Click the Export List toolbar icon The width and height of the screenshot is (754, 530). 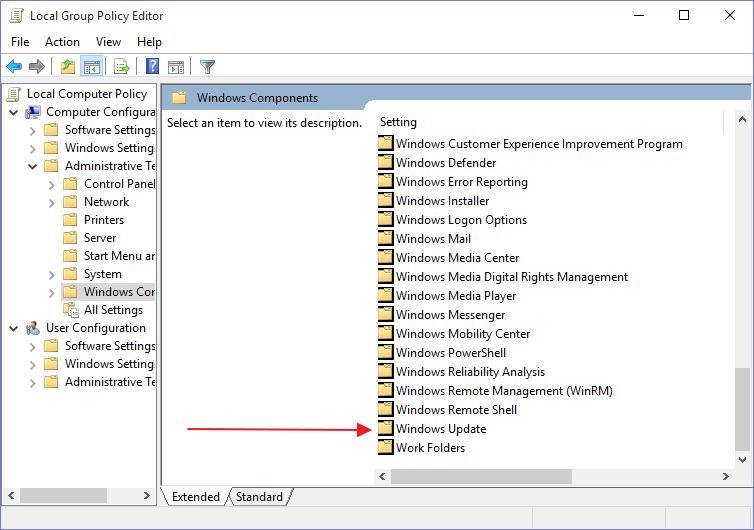pos(122,67)
